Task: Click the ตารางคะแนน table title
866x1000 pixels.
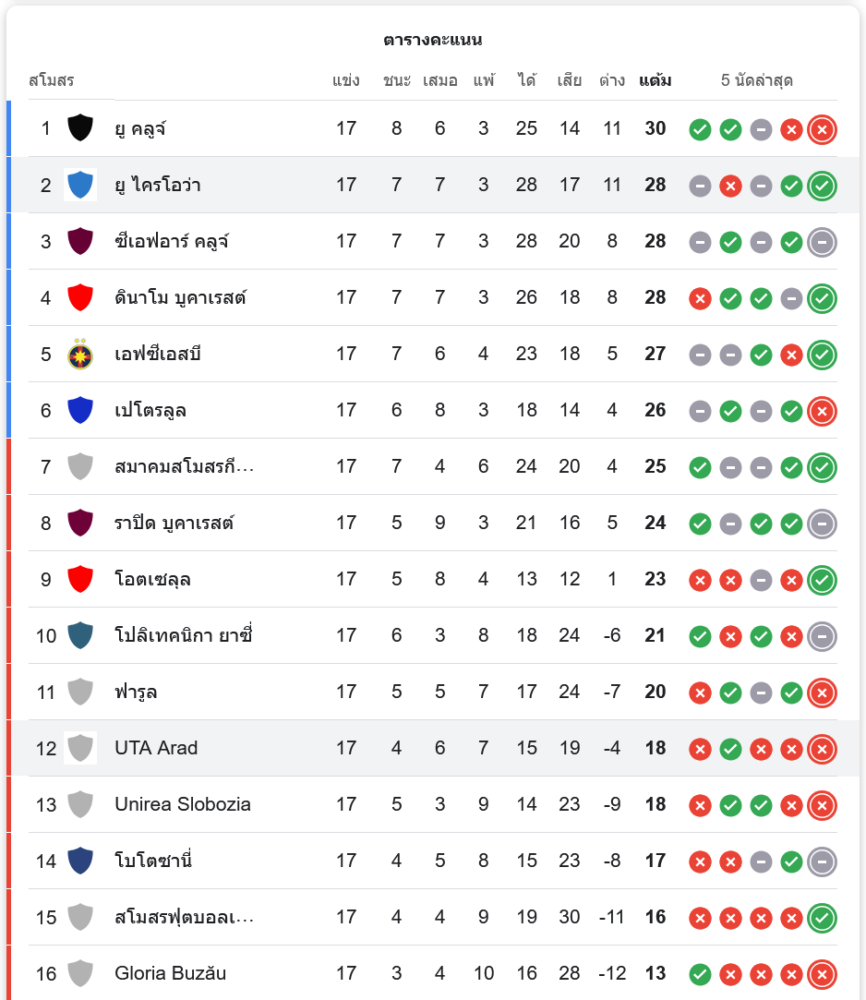Action: [x=433, y=40]
